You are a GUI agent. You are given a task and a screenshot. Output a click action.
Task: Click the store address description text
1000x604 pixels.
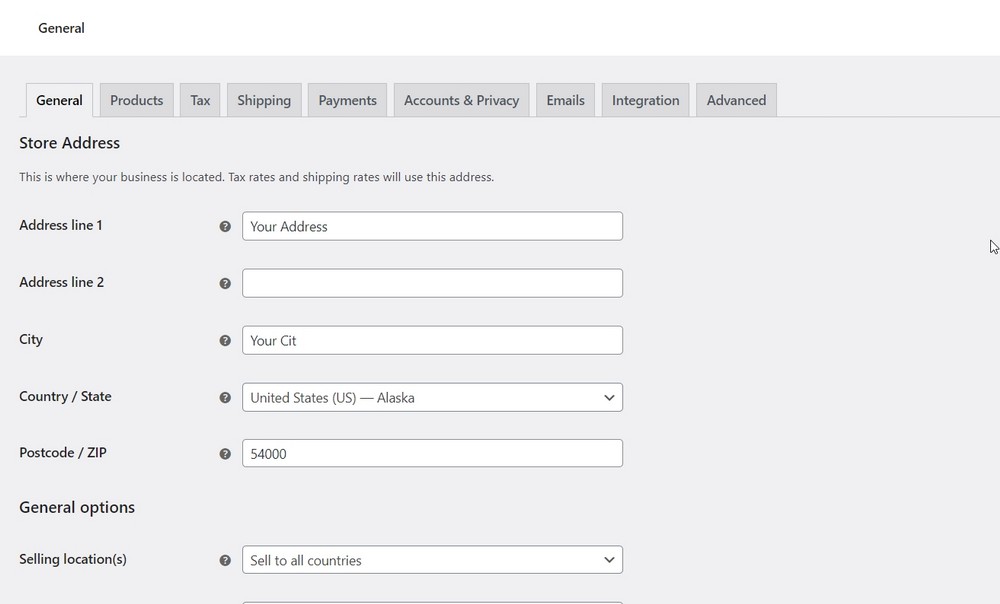tap(256, 177)
